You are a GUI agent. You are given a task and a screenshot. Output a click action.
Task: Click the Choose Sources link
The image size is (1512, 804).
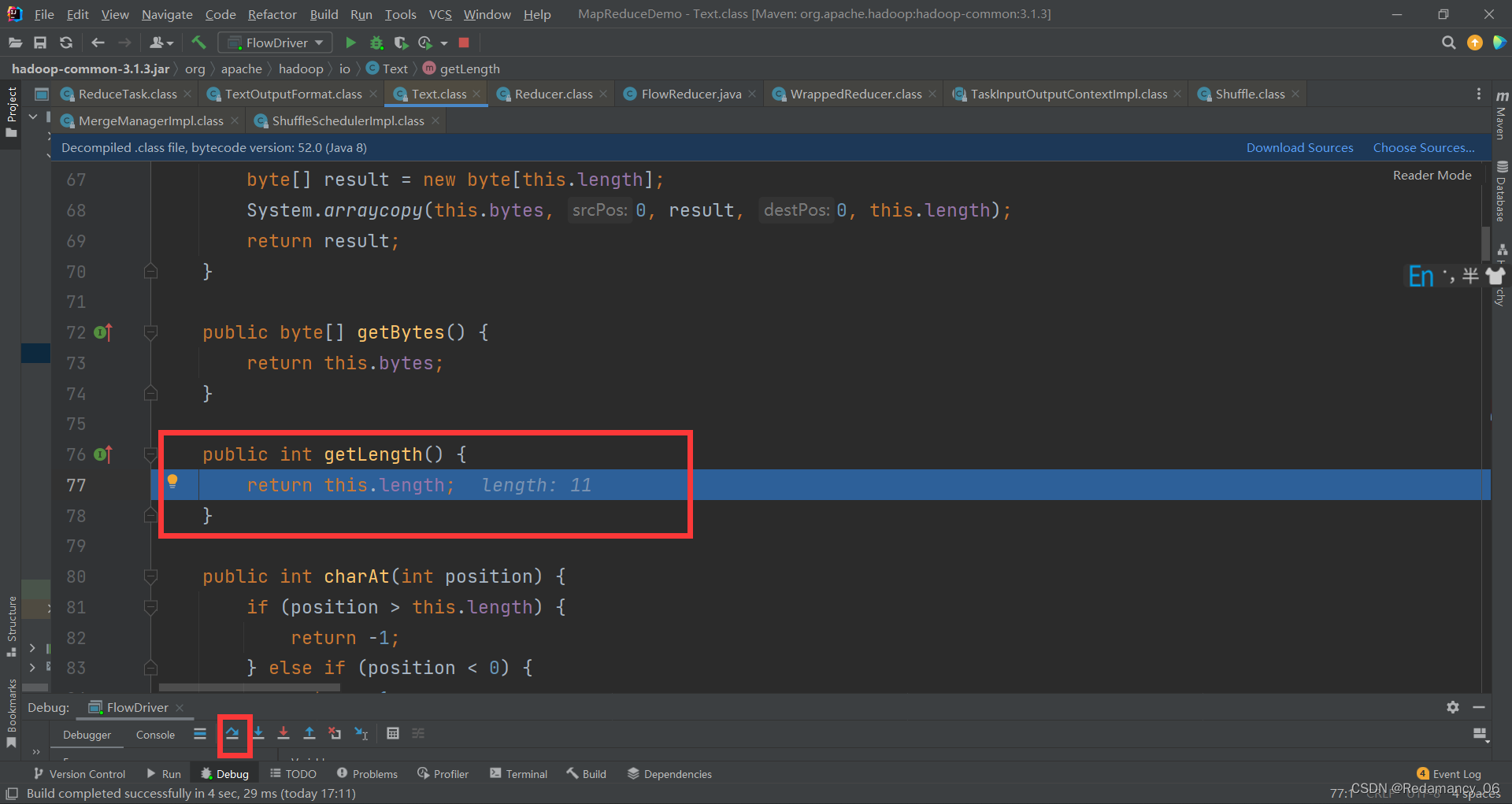click(x=1424, y=147)
